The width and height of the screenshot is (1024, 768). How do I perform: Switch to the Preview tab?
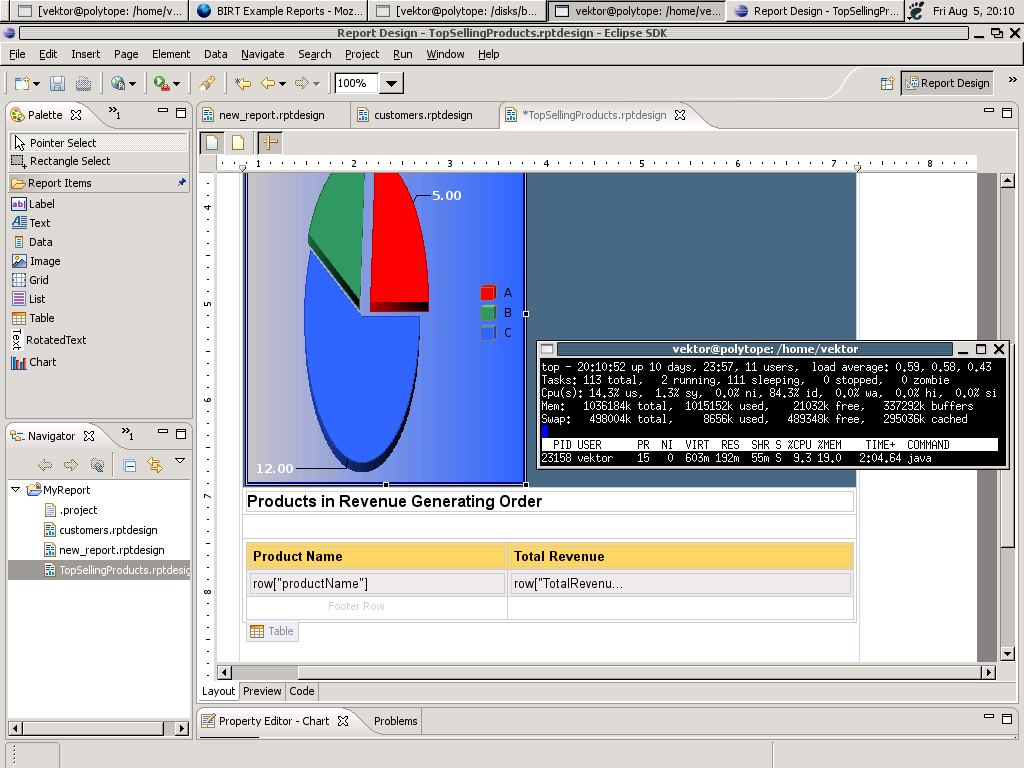262,691
